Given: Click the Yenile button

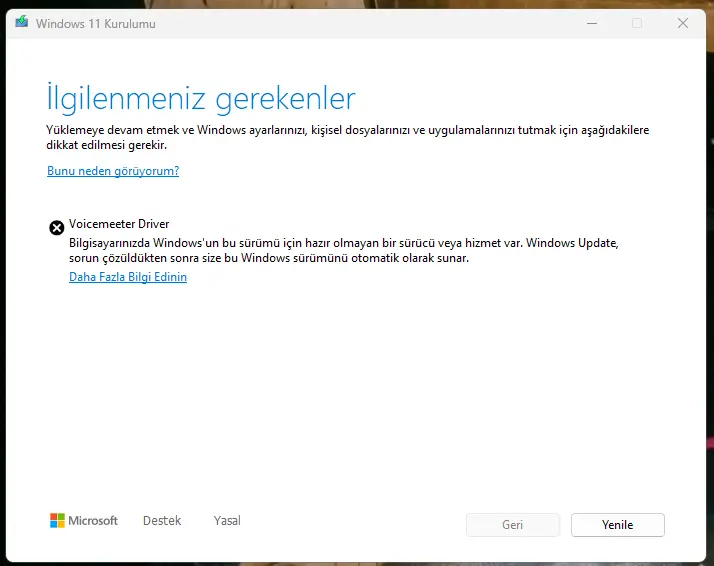Looking at the screenshot, I should (617, 525).
